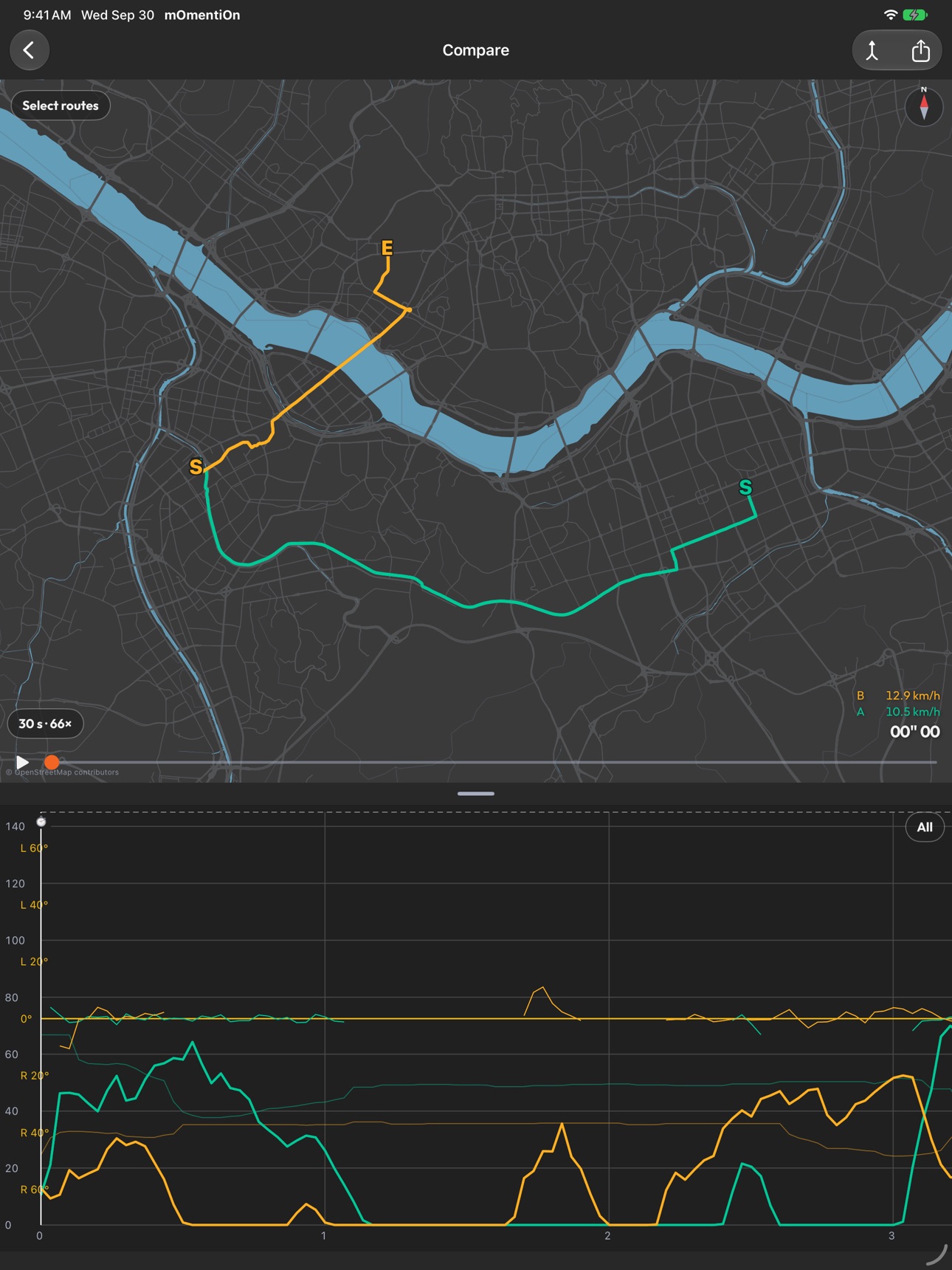Toggle the All chart range button
This screenshot has height=1270, width=952.
[925, 827]
